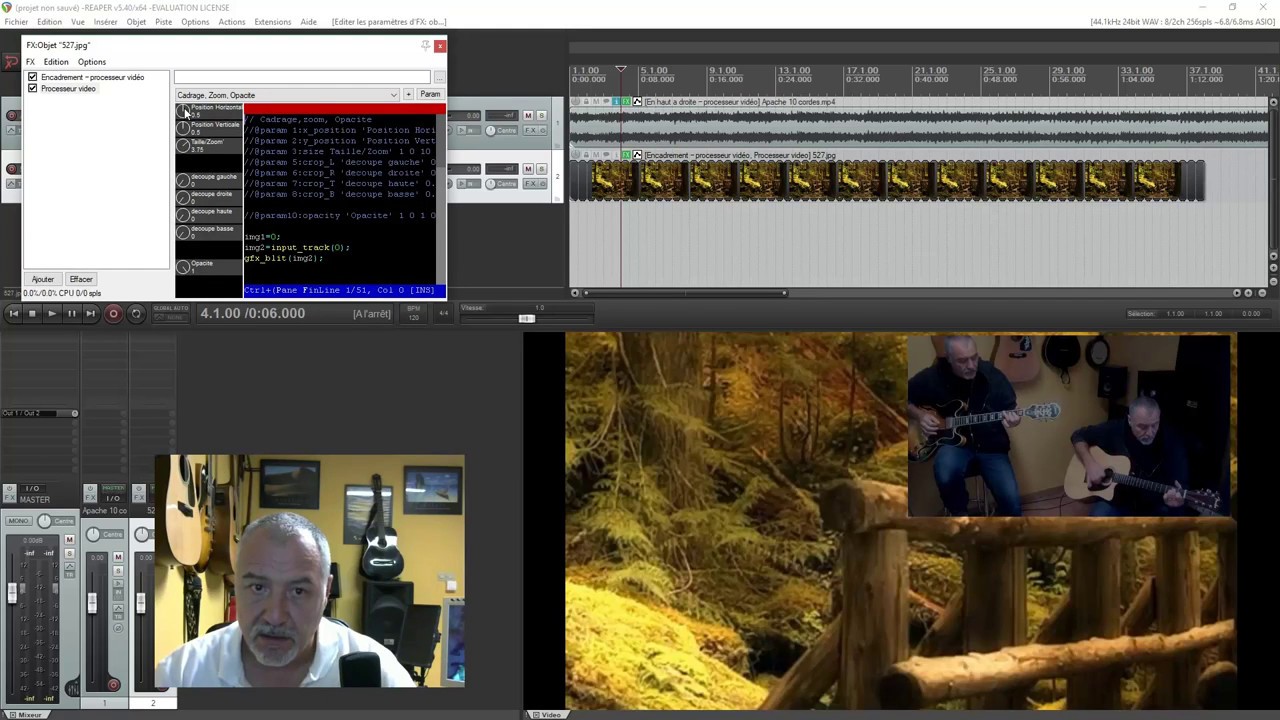
Task: Open the Edition menu in FX window
Action: (56, 62)
